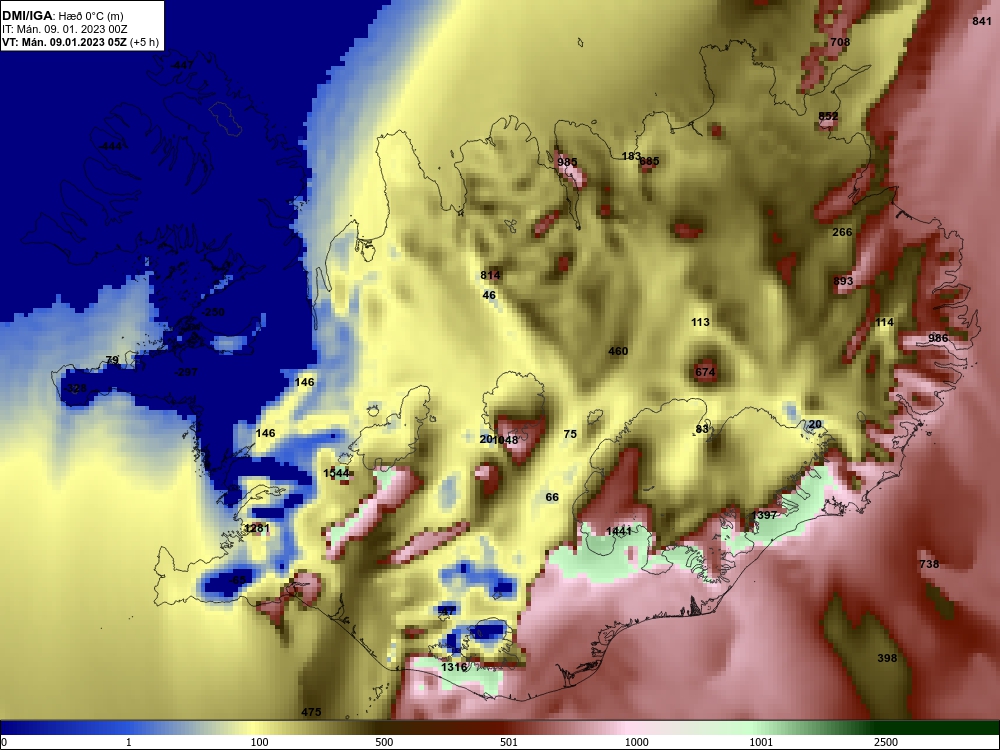This screenshot has width=1000, height=750.
Task: Pick the 893 height value
Action: [x=843, y=281]
